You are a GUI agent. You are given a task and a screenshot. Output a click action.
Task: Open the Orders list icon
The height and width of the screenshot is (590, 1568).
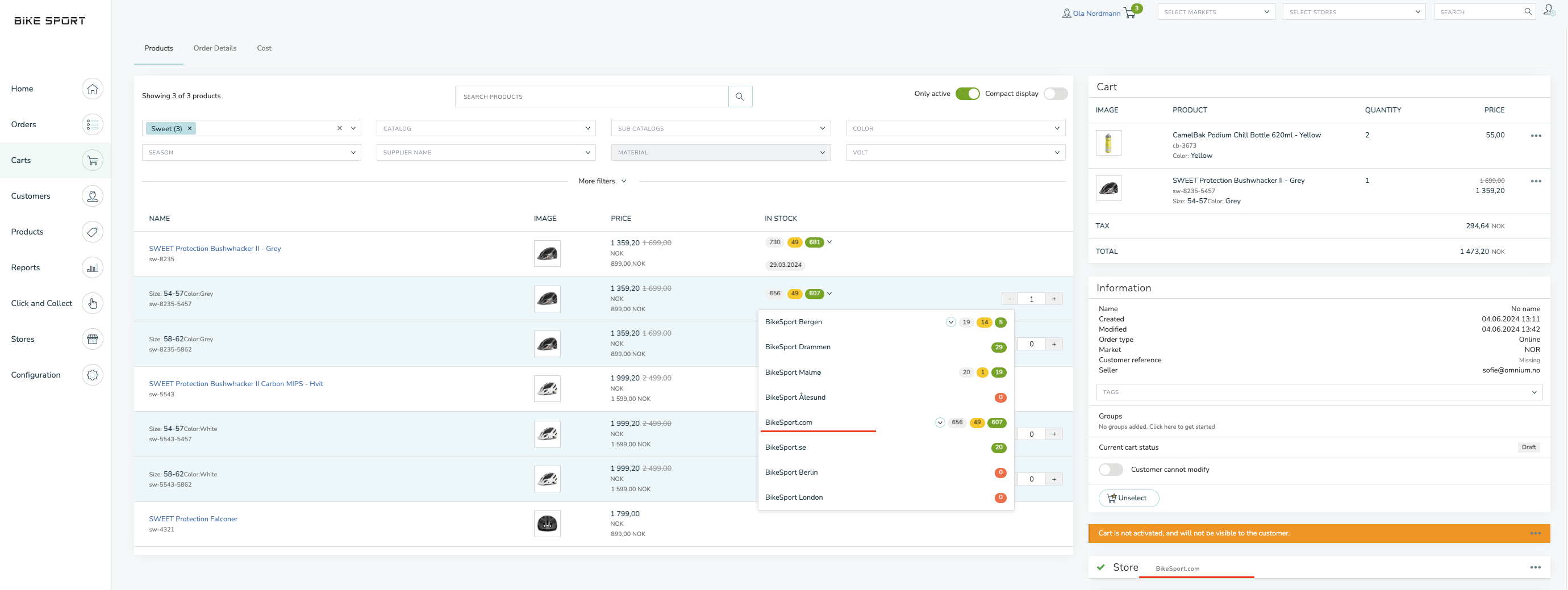[93, 125]
